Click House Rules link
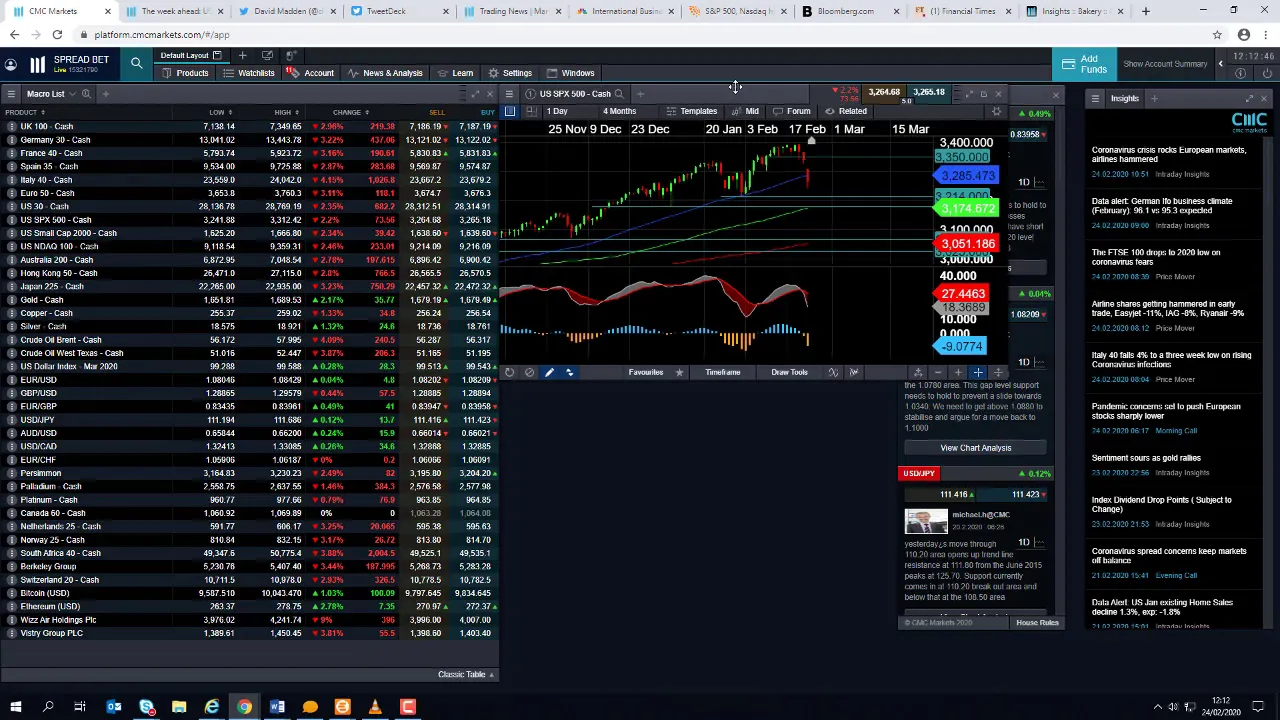 pyautogui.click(x=1037, y=623)
